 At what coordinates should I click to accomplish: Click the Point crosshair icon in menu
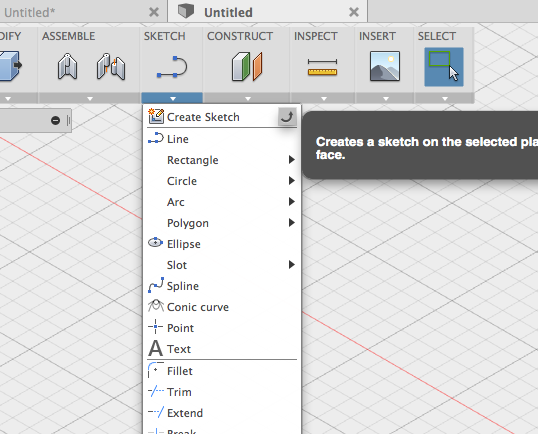click(x=155, y=327)
